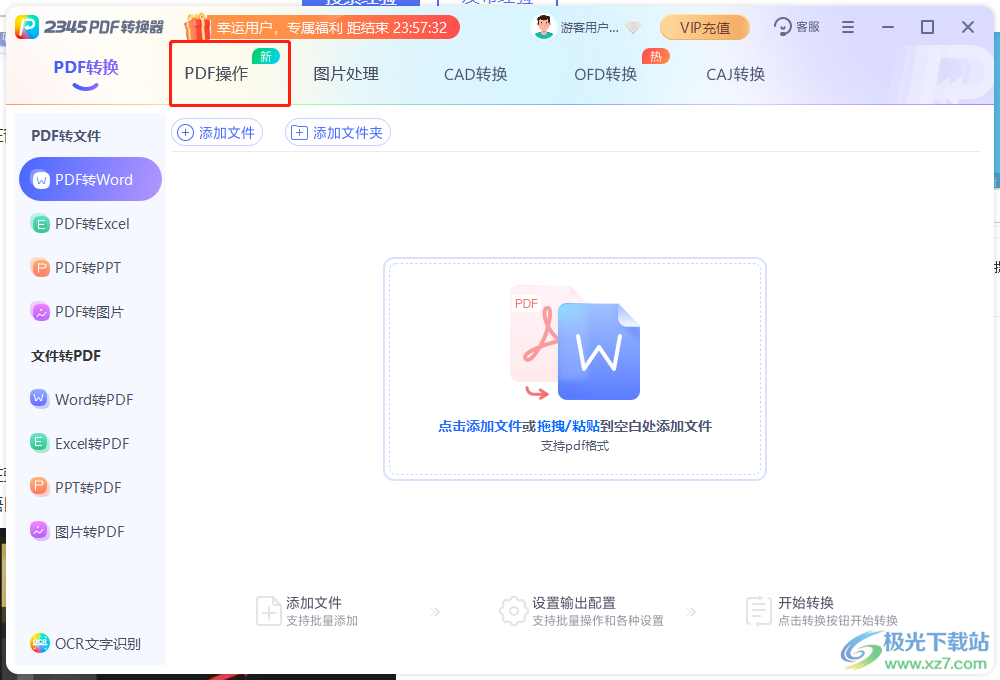Select the PPT转PDF sidebar item
This screenshot has width=1000, height=680.
click(91, 487)
